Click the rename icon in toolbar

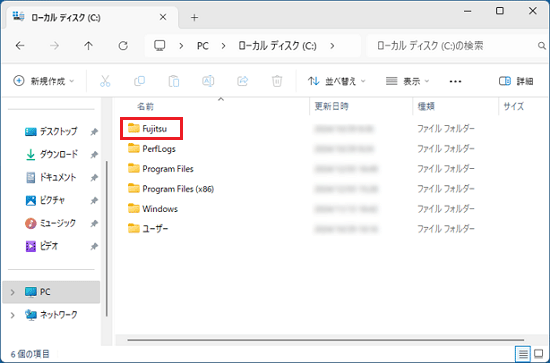208,81
